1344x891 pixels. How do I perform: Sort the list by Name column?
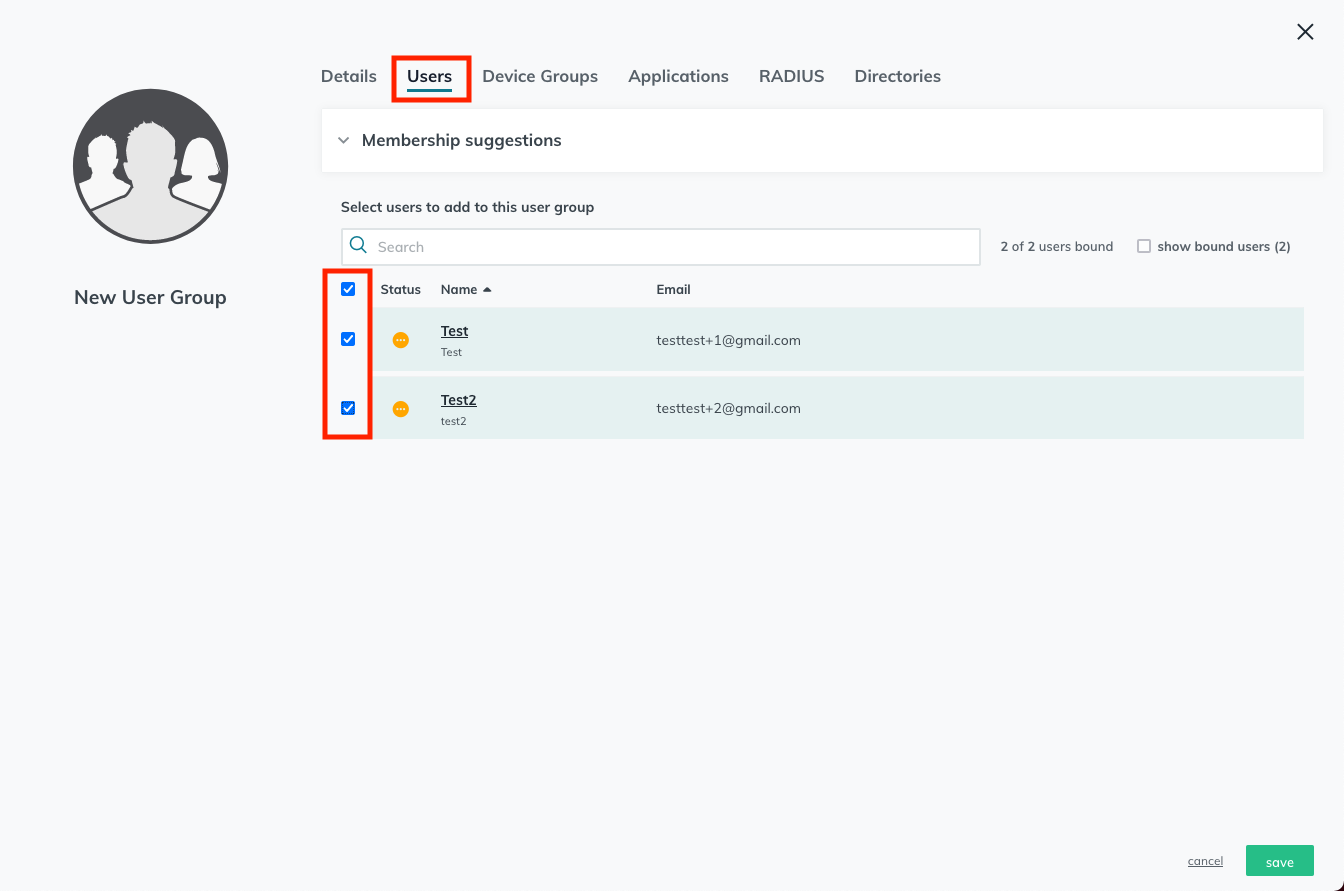(x=459, y=289)
